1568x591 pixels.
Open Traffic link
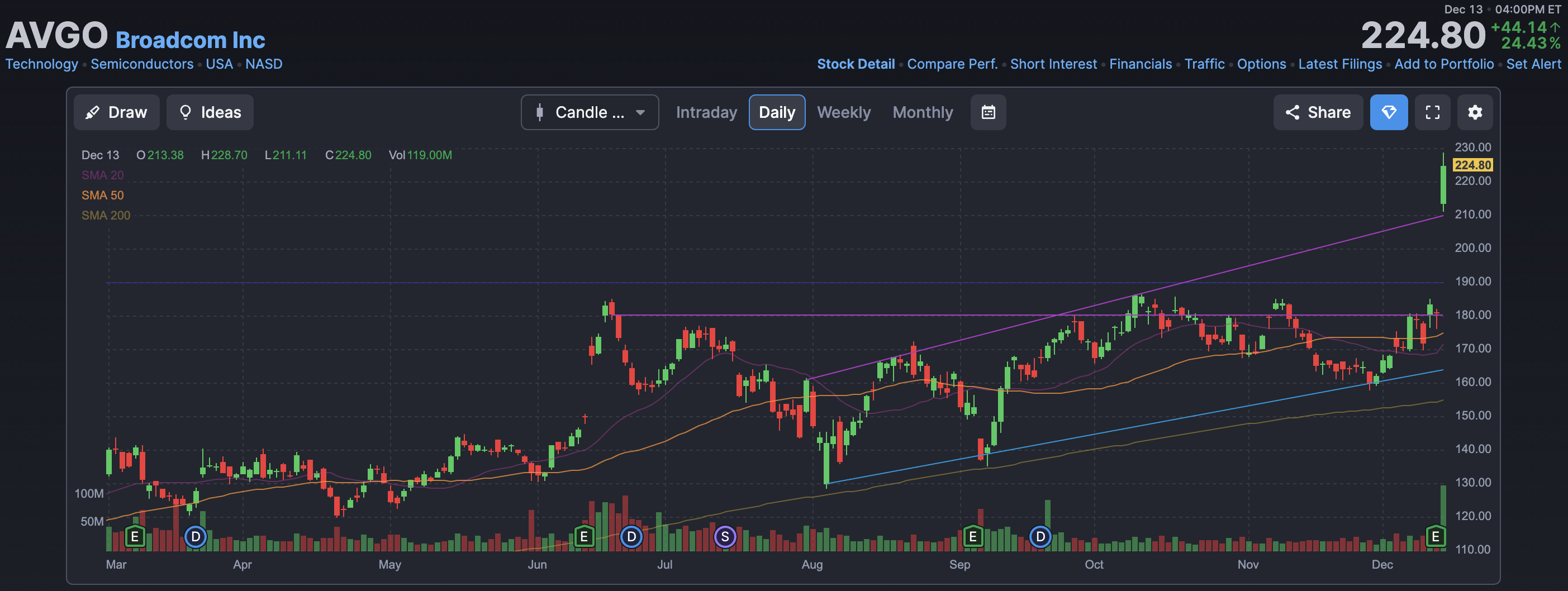click(1204, 64)
